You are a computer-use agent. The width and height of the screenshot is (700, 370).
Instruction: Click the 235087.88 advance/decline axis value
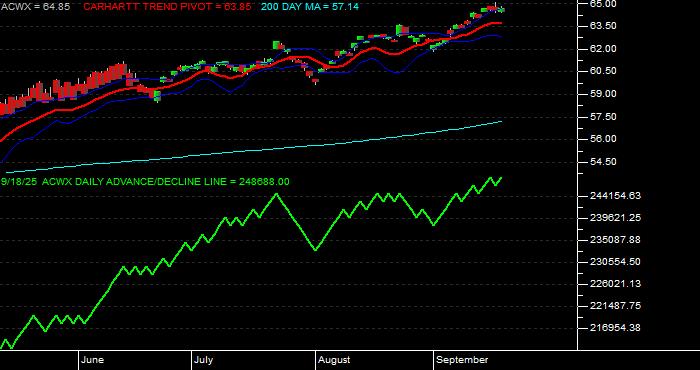(x=616, y=240)
